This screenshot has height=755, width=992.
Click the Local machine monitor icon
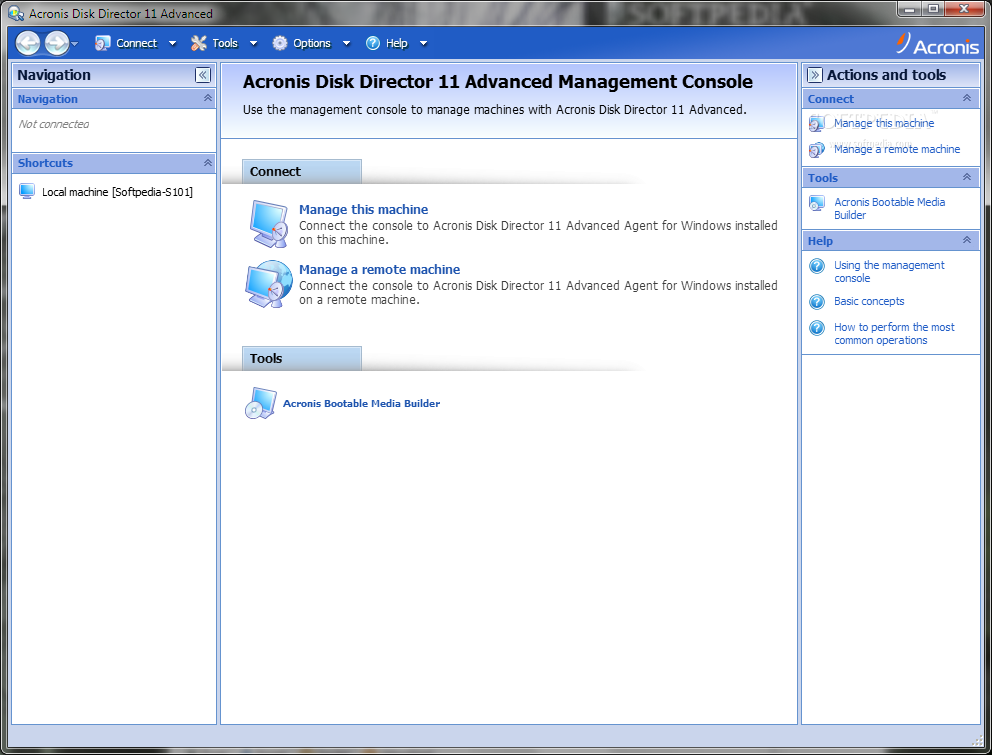coord(27,191)
